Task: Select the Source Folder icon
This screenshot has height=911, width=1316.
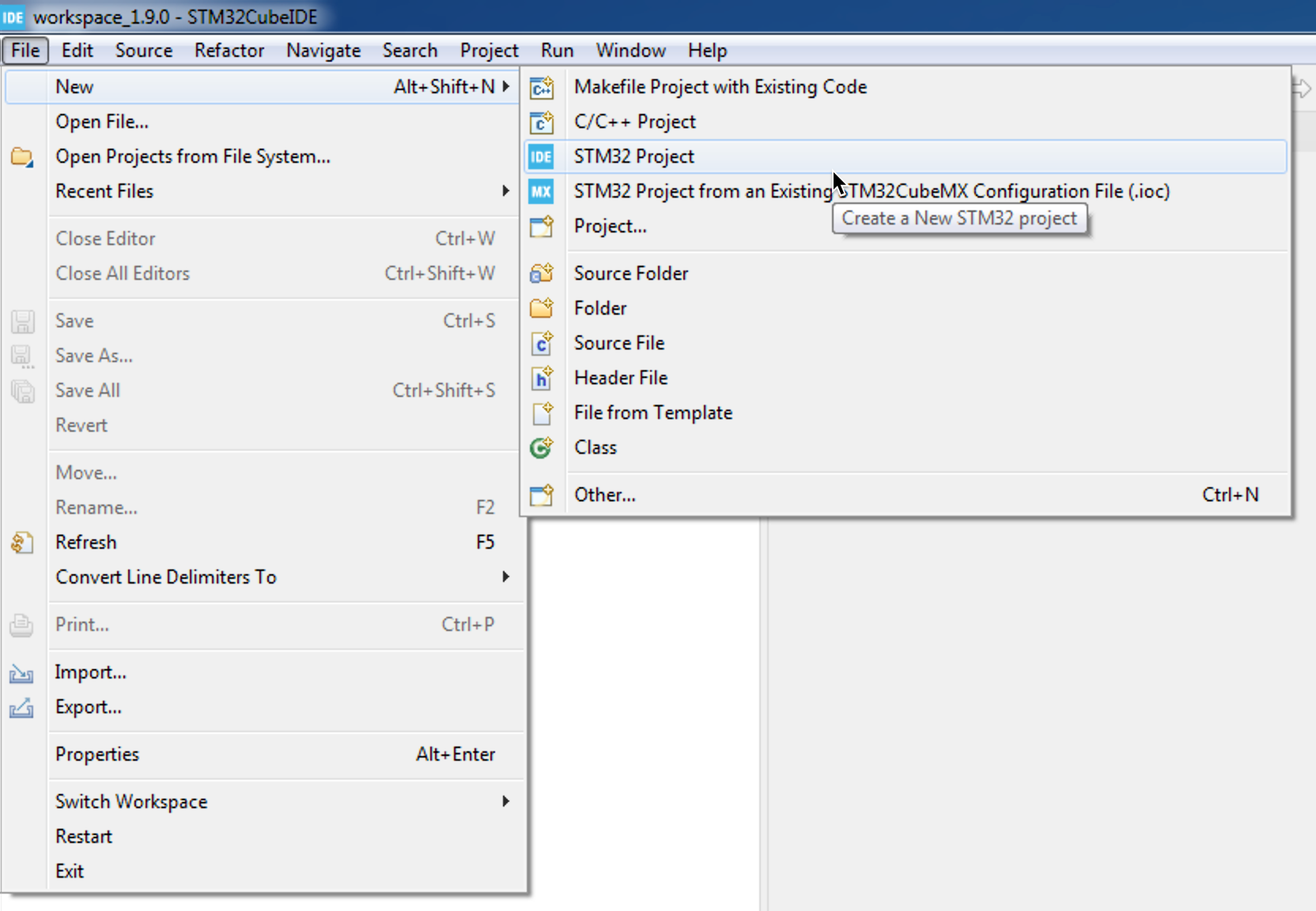Action: click(x=541, y=273)
